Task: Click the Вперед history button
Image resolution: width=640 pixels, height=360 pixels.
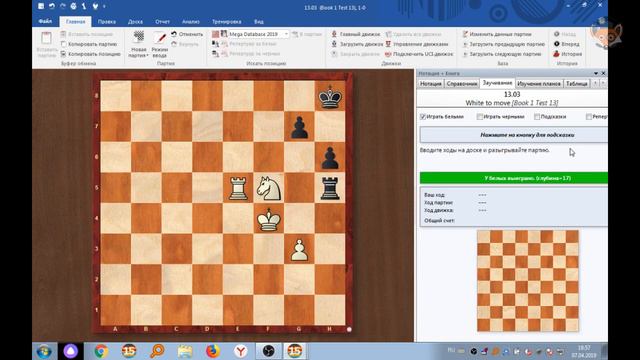Action: click(567, 44)
